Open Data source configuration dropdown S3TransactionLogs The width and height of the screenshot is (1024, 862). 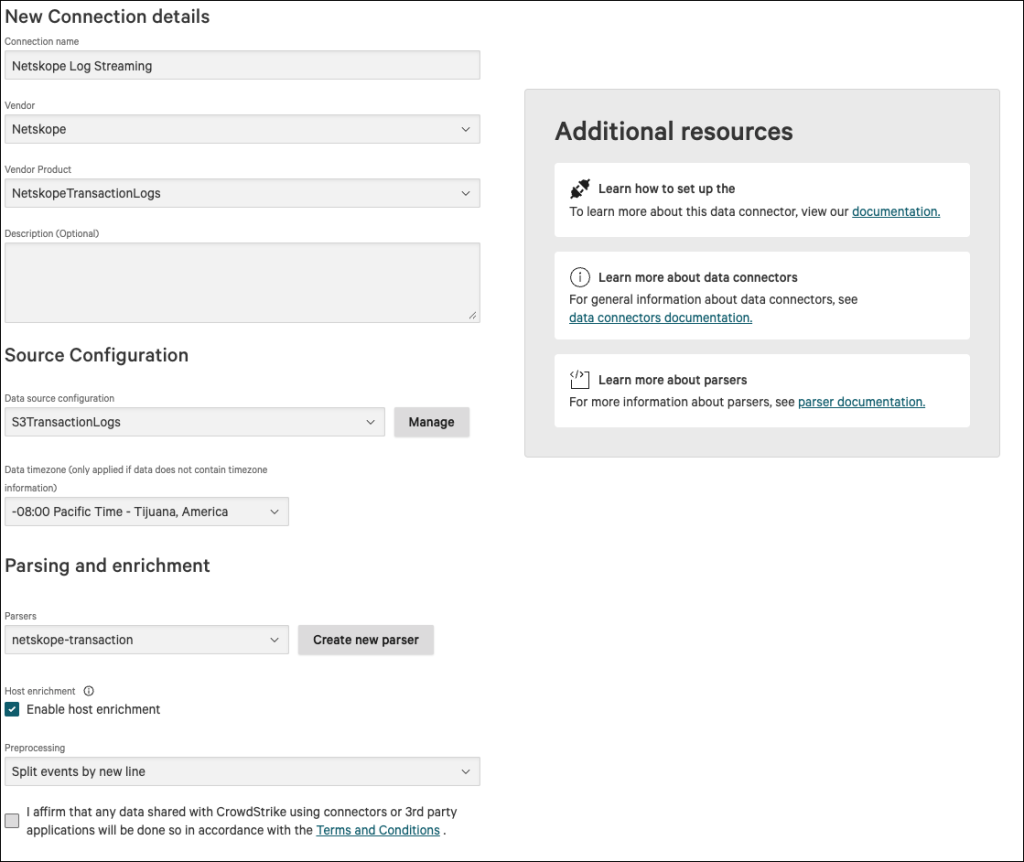pyautogui.click(x=195, y=422)
